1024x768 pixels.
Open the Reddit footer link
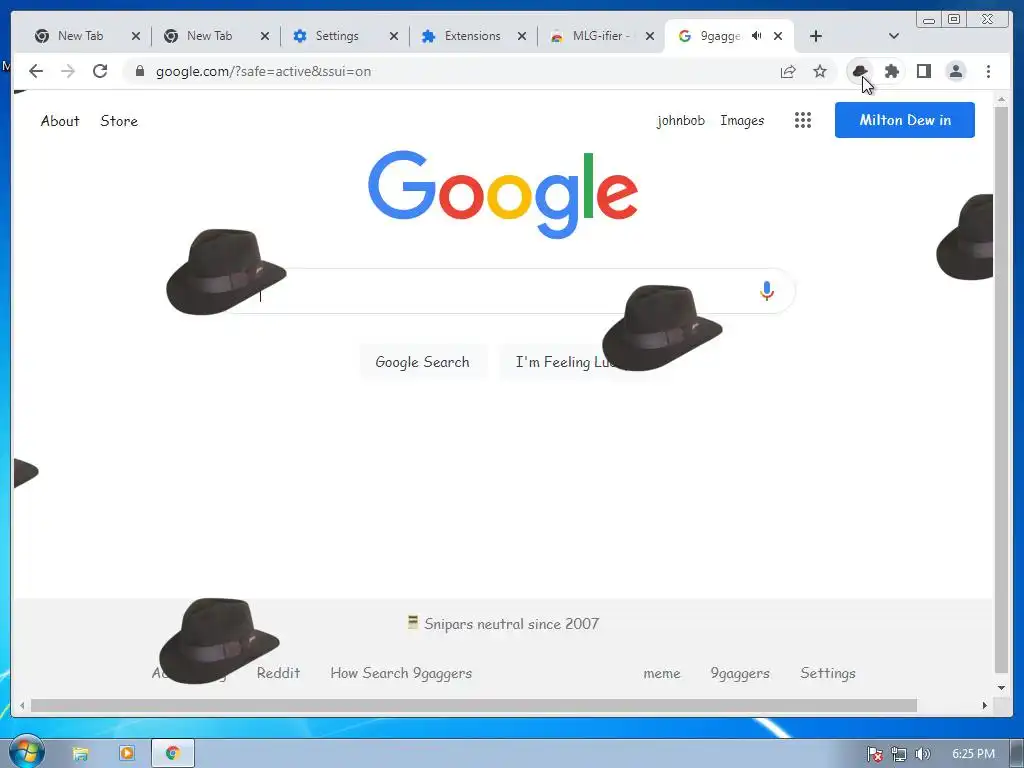tap(278, 673)
